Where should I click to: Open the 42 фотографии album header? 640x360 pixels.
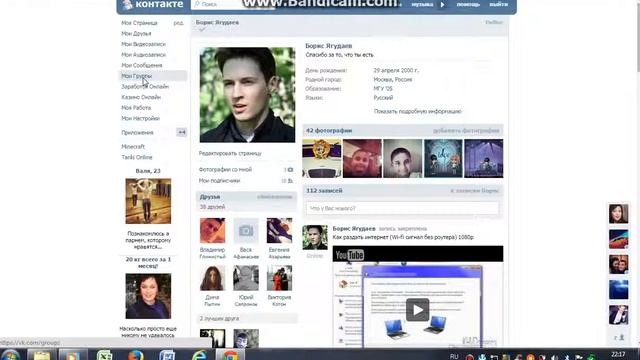[x=329, y=131]
